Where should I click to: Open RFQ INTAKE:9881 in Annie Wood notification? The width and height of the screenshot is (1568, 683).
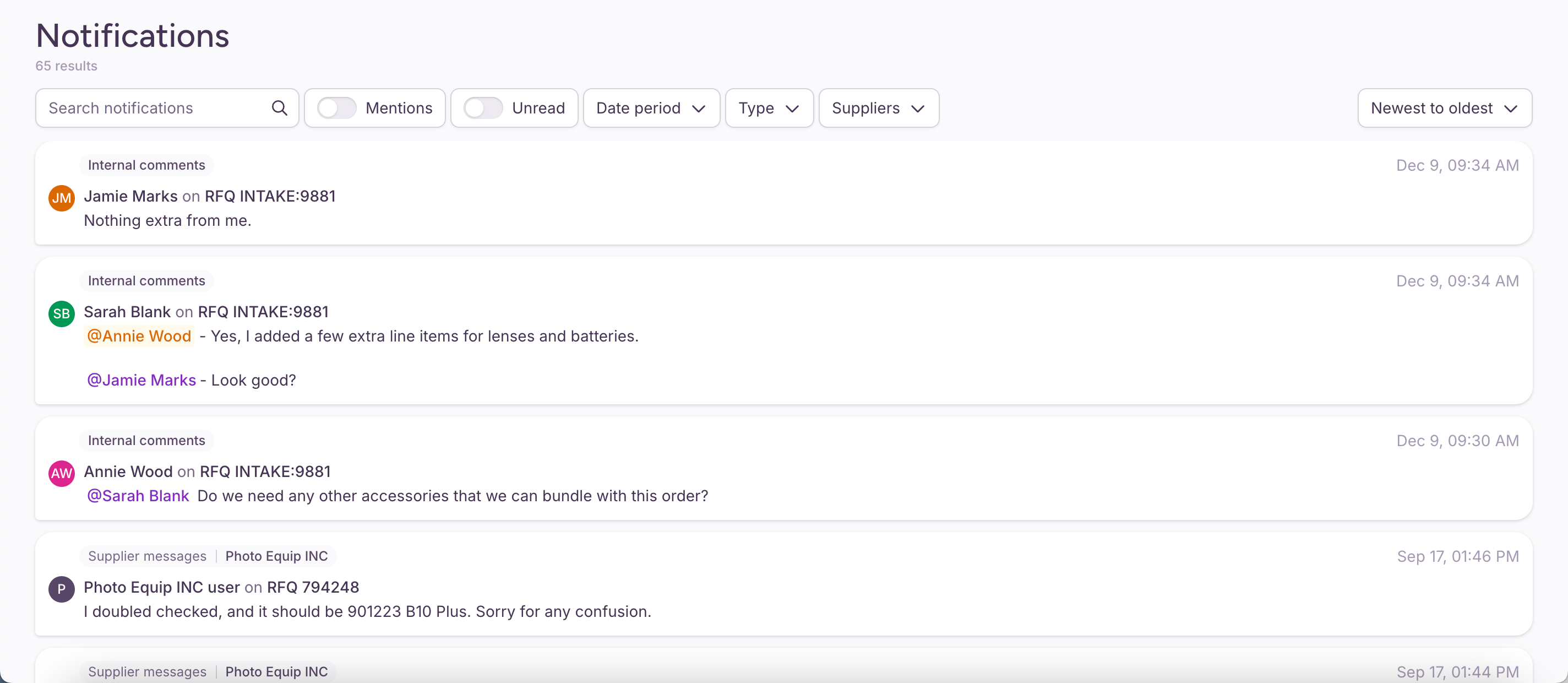point(265,471)
